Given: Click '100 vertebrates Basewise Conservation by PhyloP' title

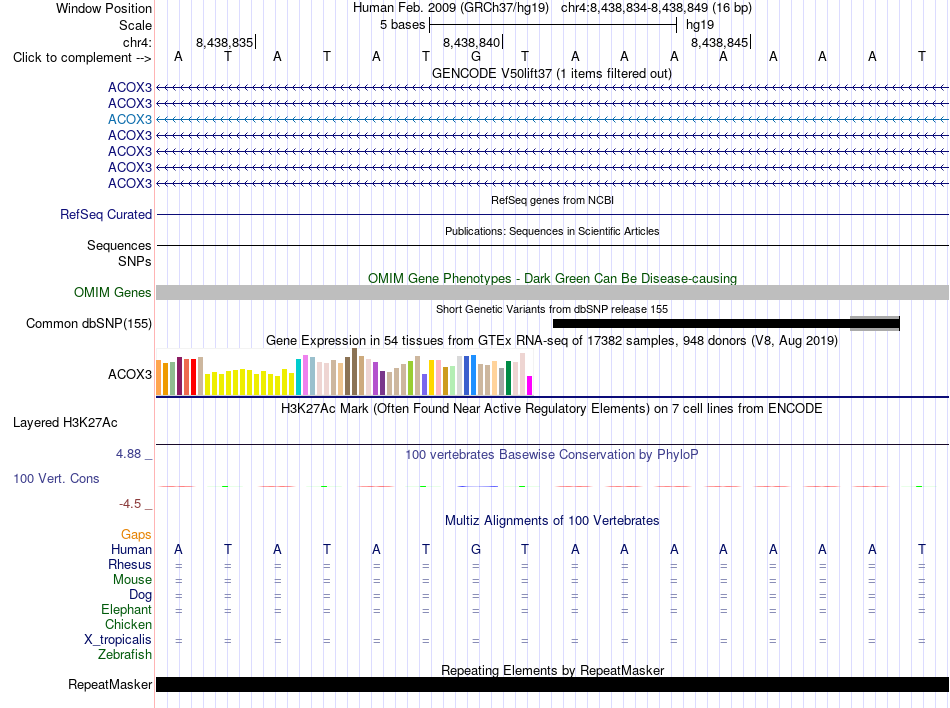Looking at the screenshot, I should 552,454.
